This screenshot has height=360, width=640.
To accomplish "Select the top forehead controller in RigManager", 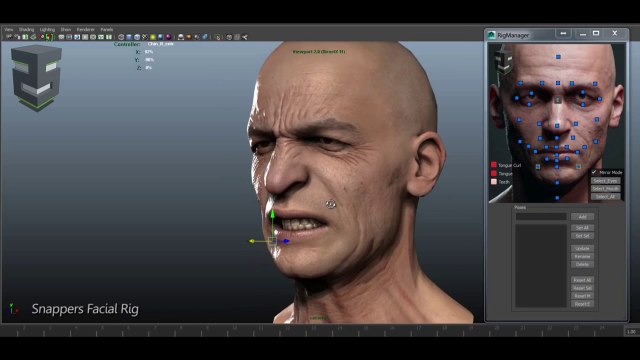I will click(x=558, y=57).
